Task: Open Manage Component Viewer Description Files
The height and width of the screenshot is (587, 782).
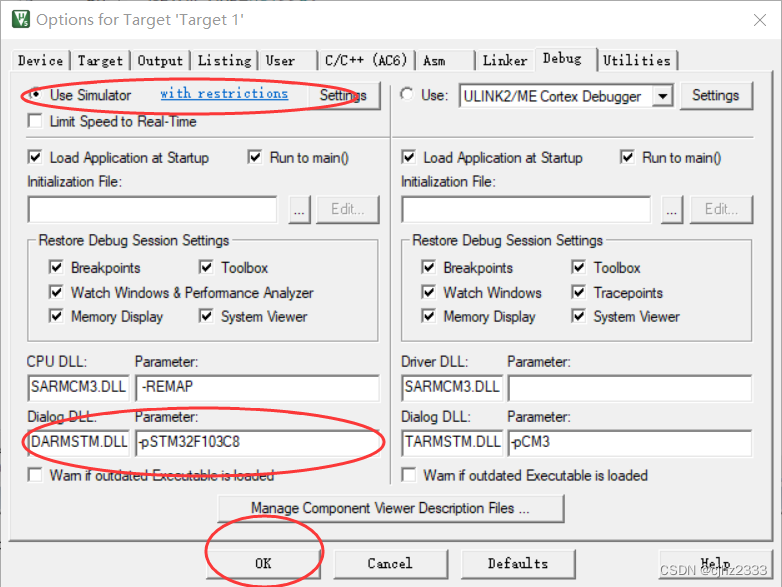Action: tap(391, 508)
